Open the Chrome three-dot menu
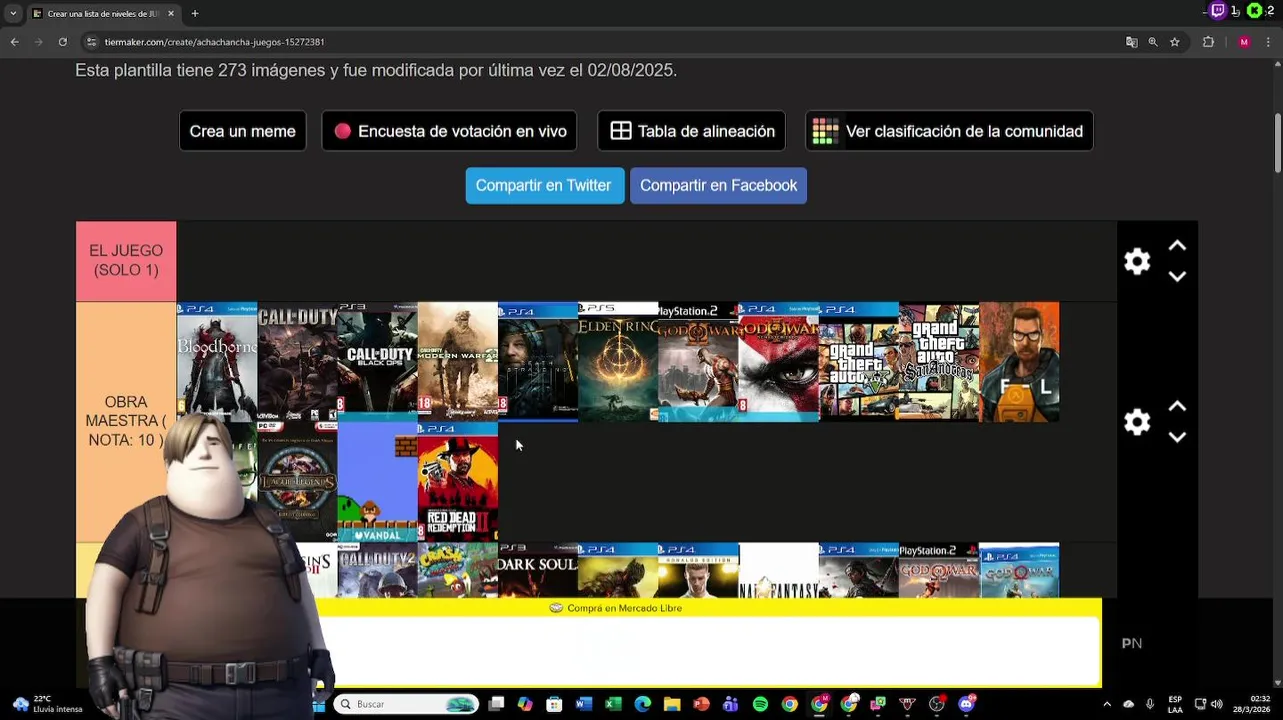Viewport: 1283px width, 720px height. pyautogui.click(x=1269, y=42)
